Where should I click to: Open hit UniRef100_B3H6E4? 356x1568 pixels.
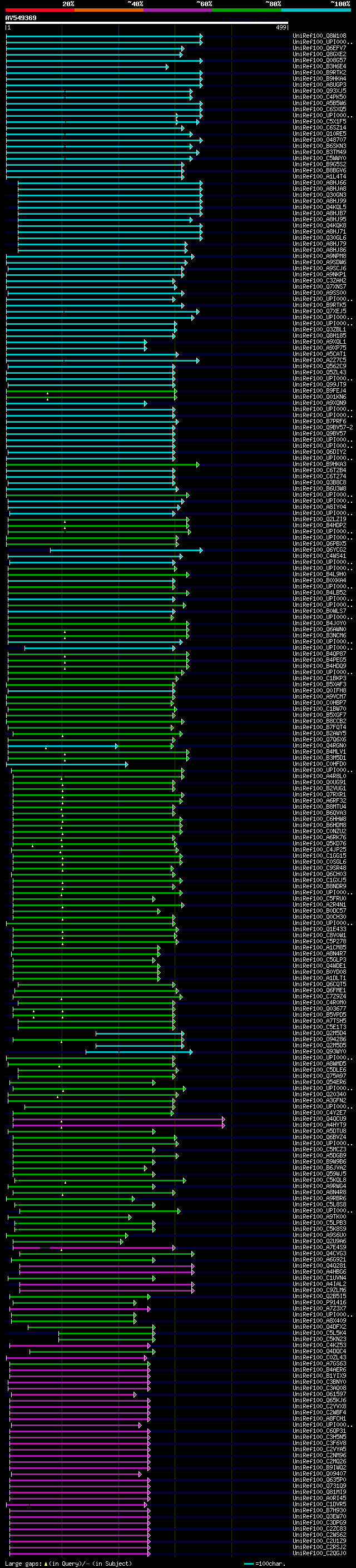(319, 66)
